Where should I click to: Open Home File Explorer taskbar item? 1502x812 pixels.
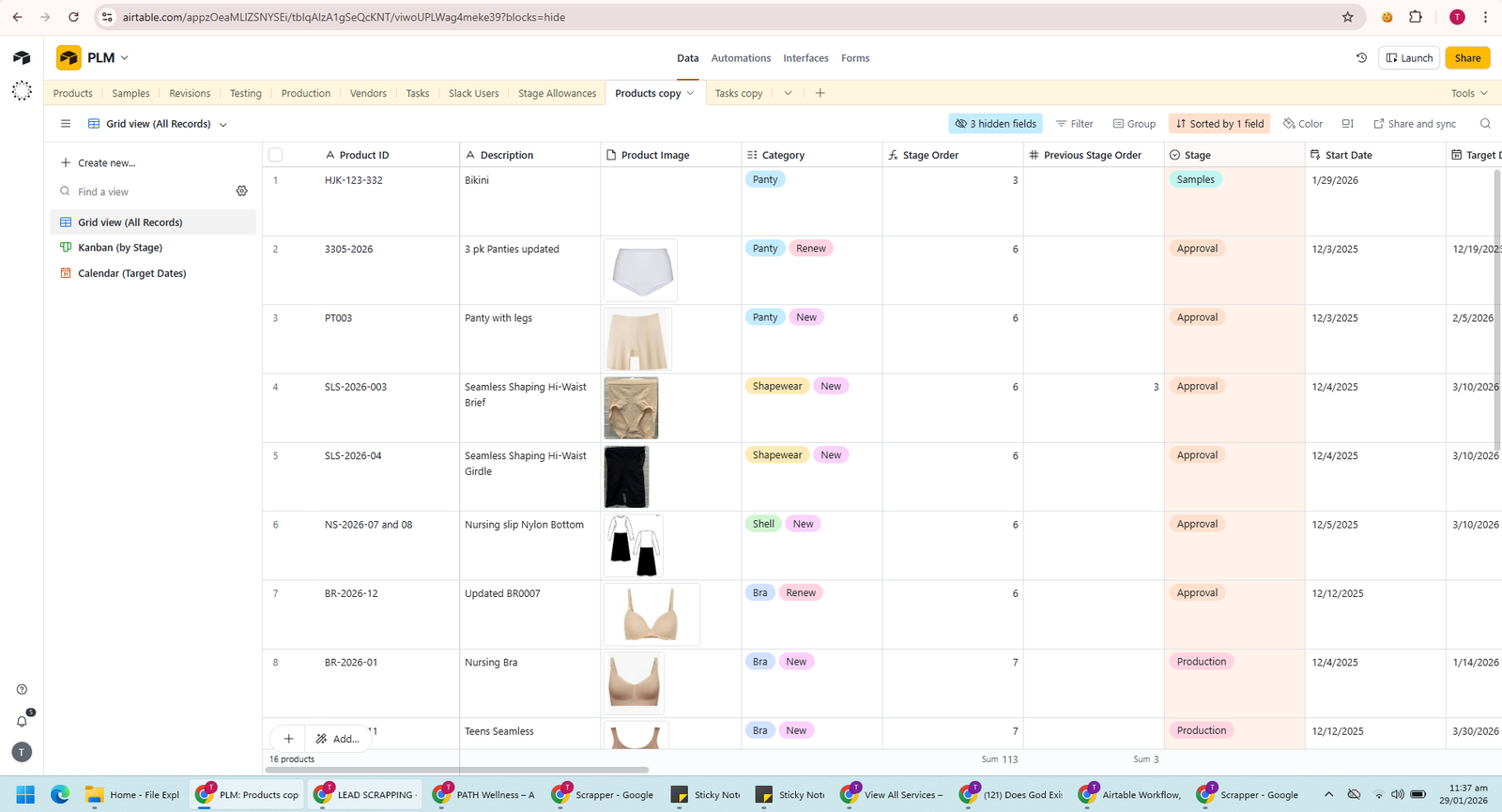click(132, 795)
